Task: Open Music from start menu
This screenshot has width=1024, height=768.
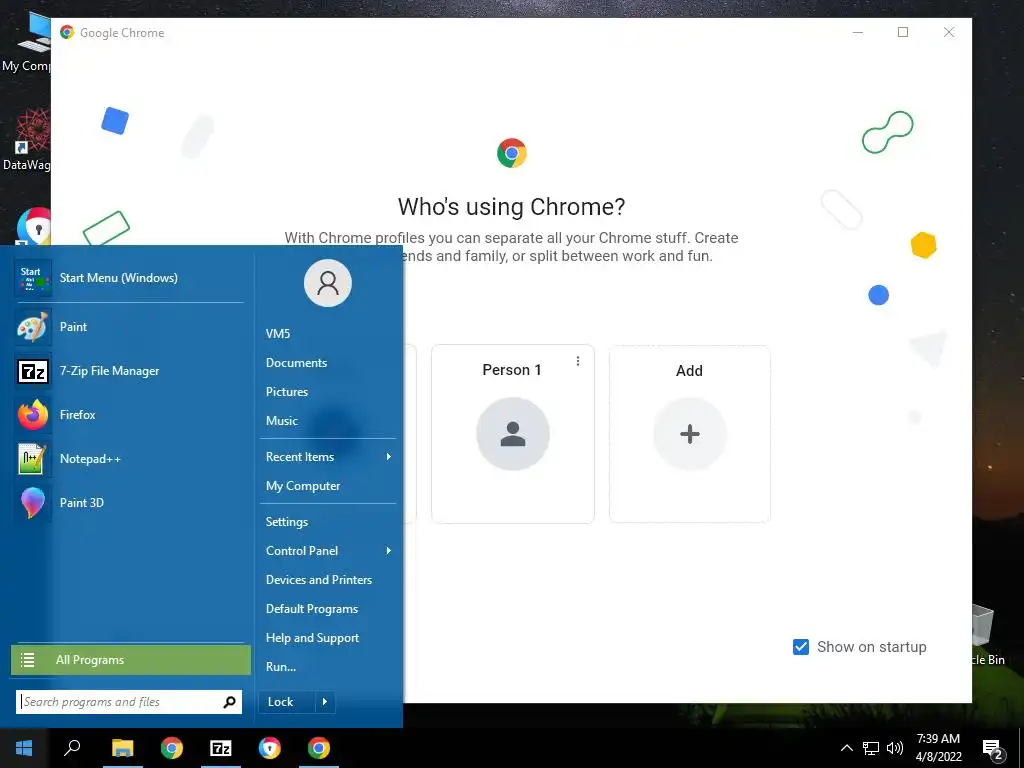Action: pos(281,421)
